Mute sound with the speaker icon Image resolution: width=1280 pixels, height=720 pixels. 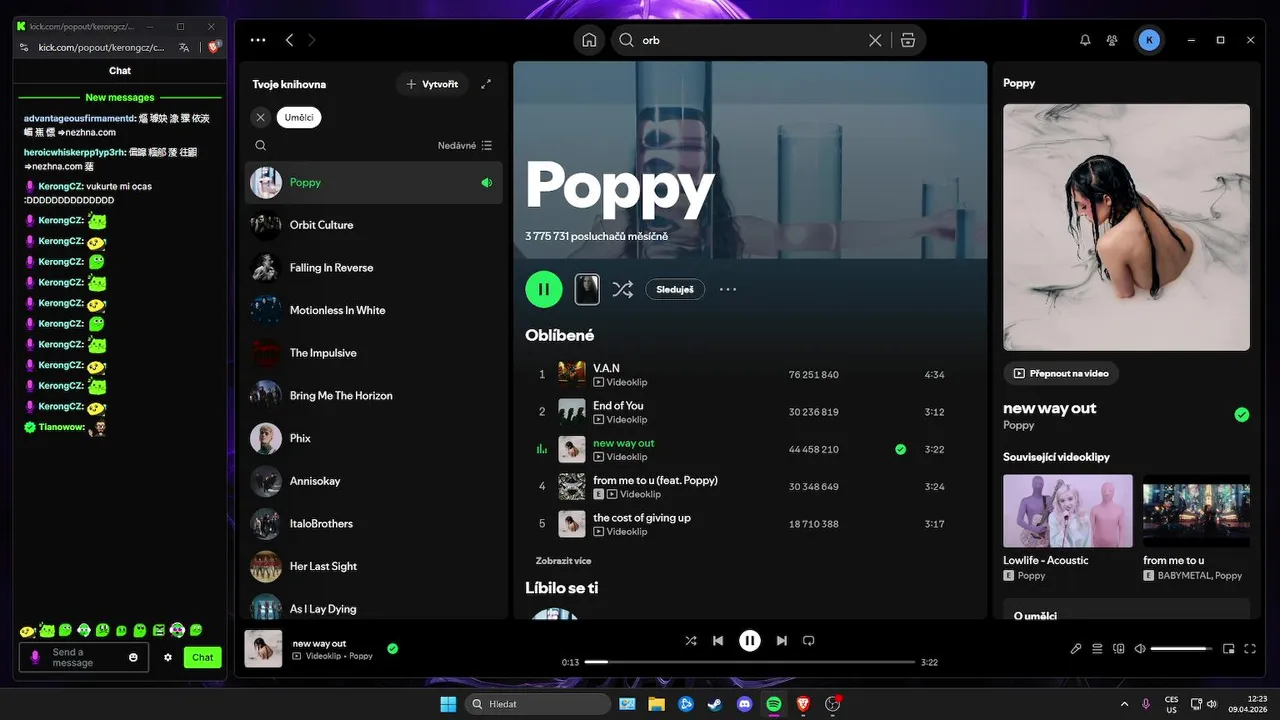[x=1139, y=648]
